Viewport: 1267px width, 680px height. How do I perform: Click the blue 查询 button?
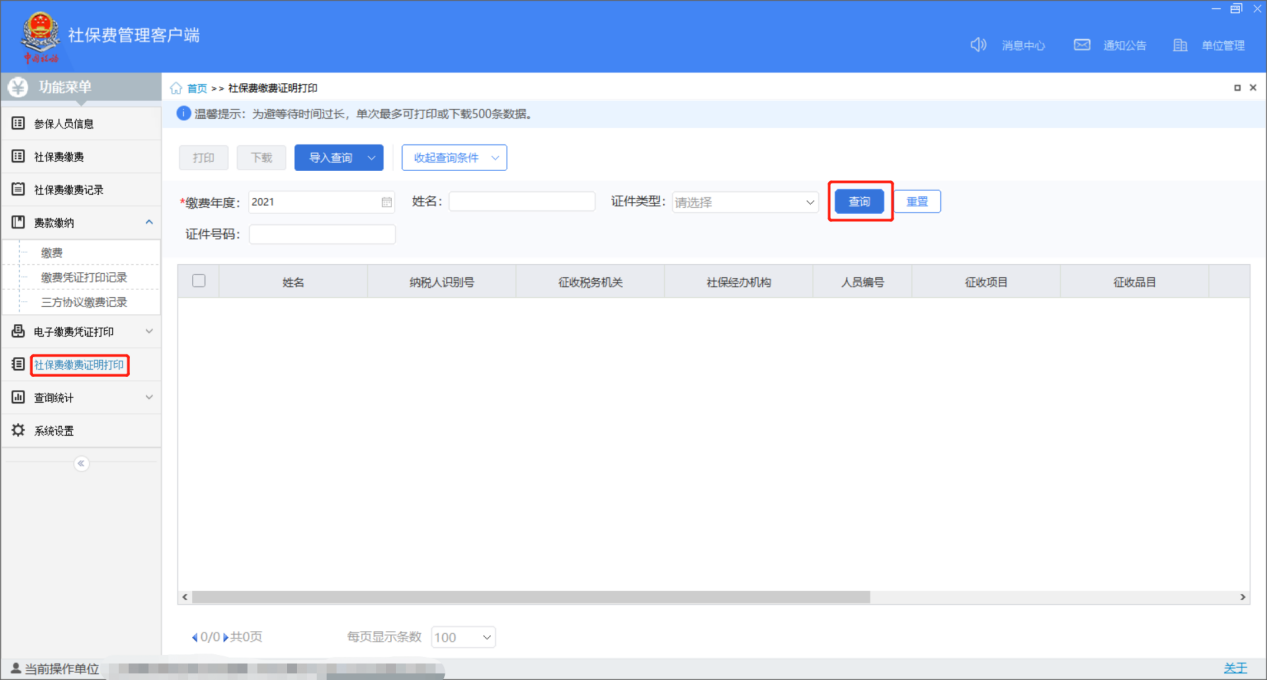click(x=859, y=202)
